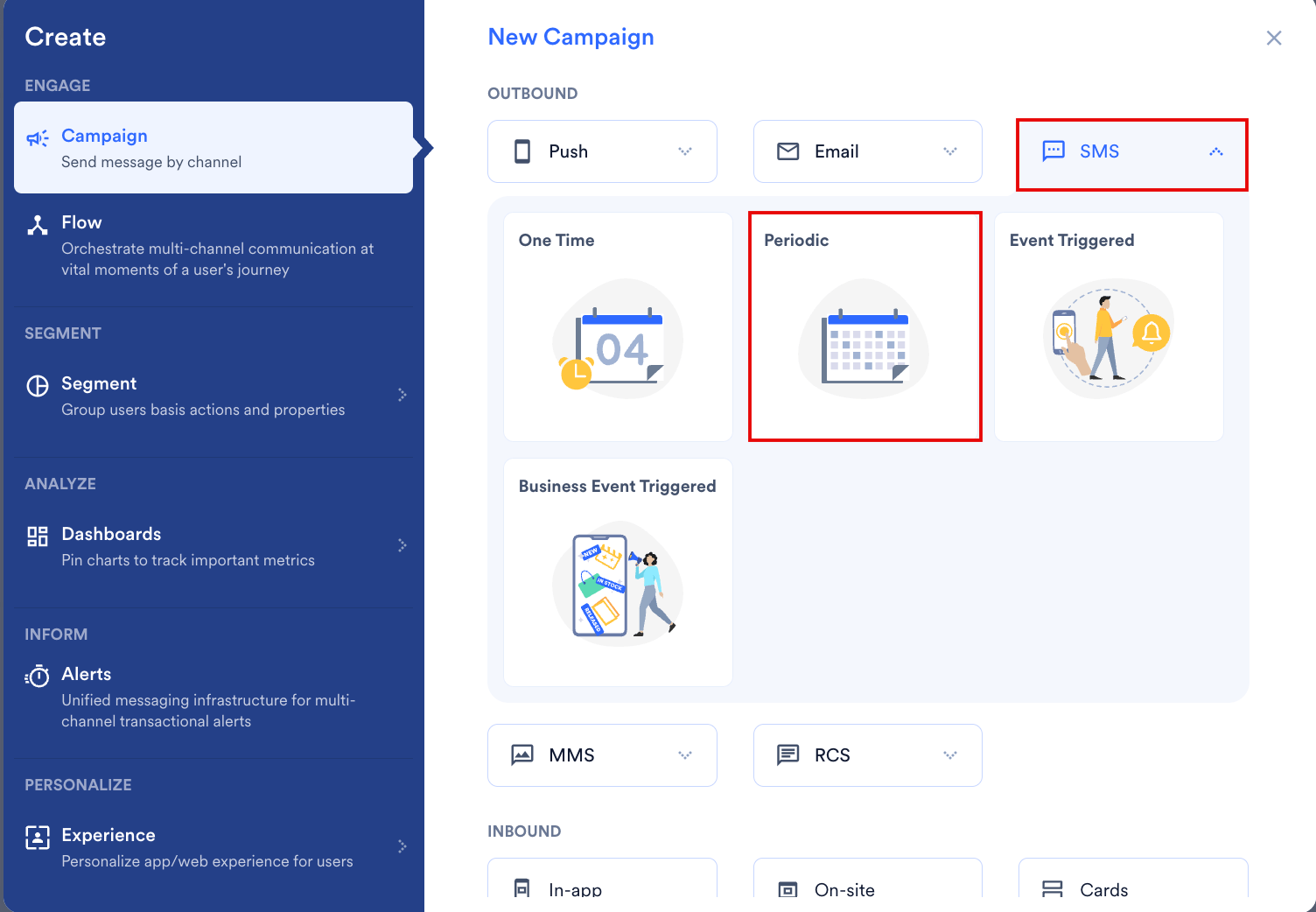Click the "Create" panel heading
The height and width of the screenshot is (912, 1316).
tap(65, 37)
